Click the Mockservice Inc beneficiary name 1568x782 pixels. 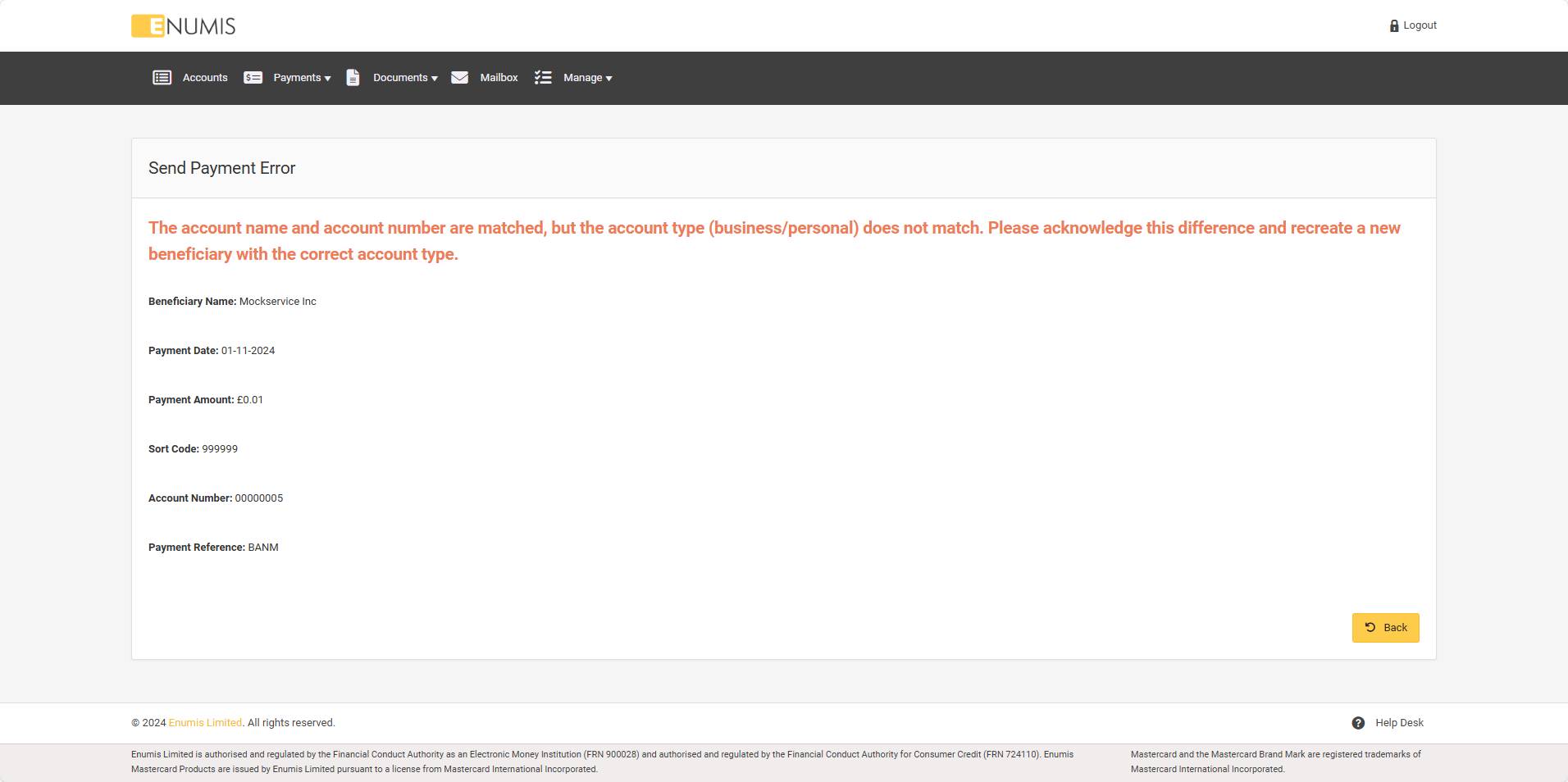(x=277, y=302)
